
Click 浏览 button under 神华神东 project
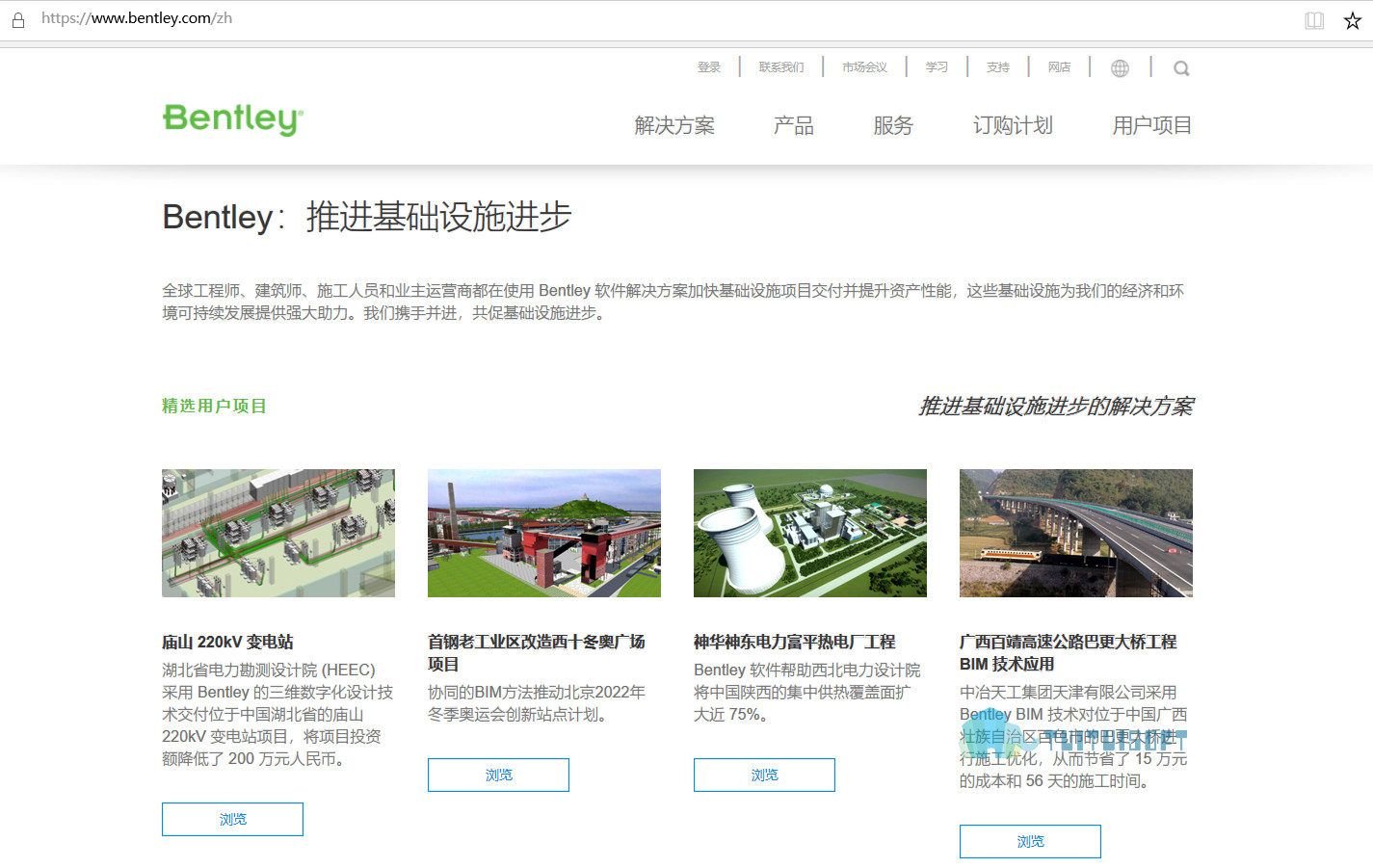[764, 775]
